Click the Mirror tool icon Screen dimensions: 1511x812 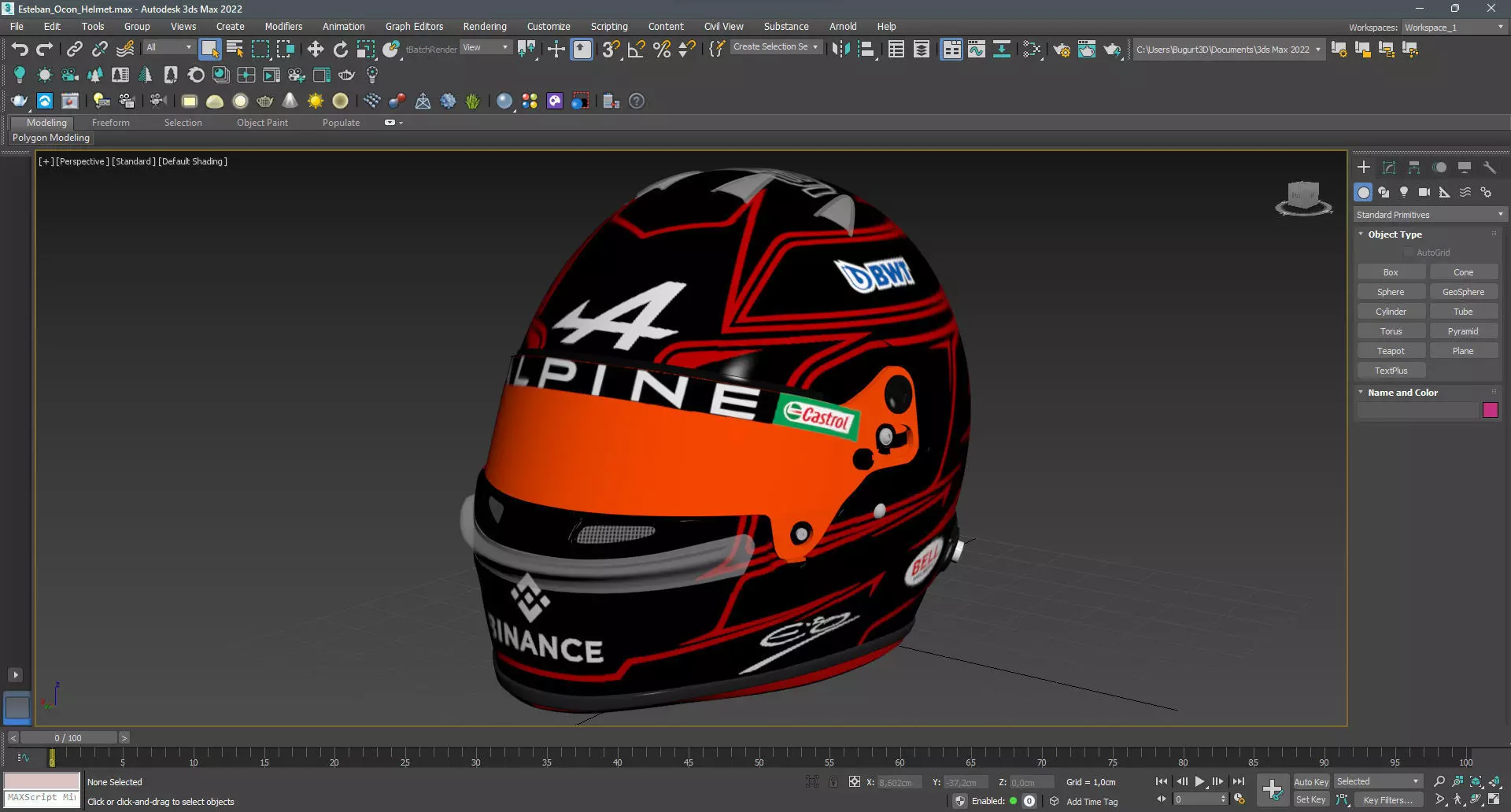tap(840, 50)
